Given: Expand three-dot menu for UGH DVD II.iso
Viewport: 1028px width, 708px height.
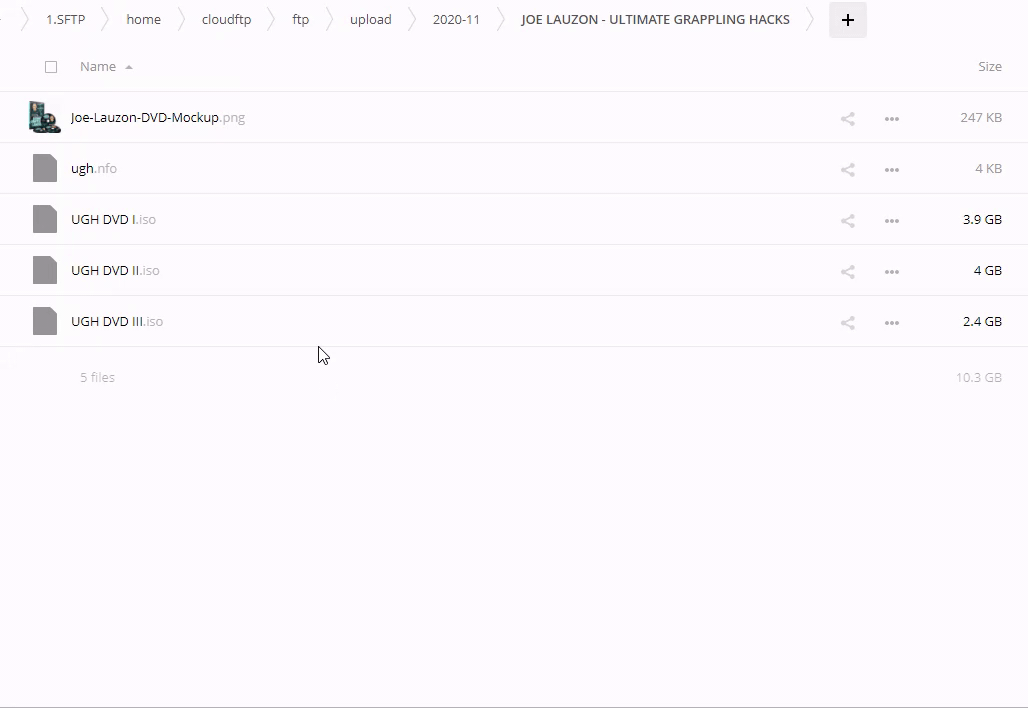Looking at the screenshot, I should 891,271.
